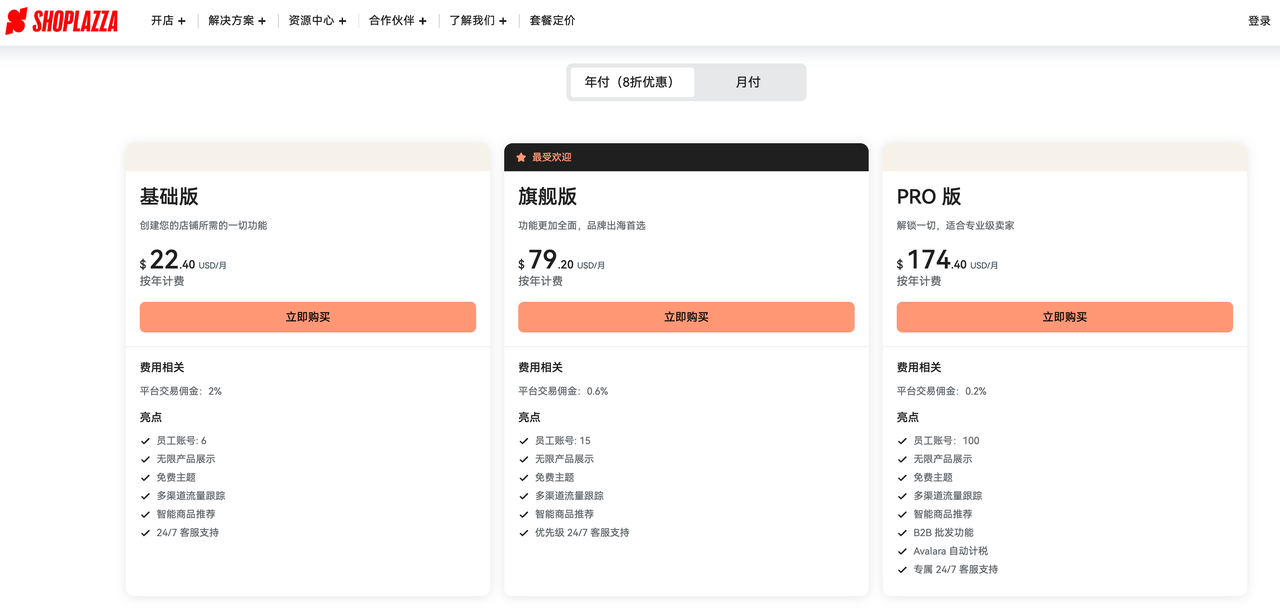This screenshot has width=1280, height=615.
Task: Select the 年付（8折优惠）option
Action: [632, 82]
